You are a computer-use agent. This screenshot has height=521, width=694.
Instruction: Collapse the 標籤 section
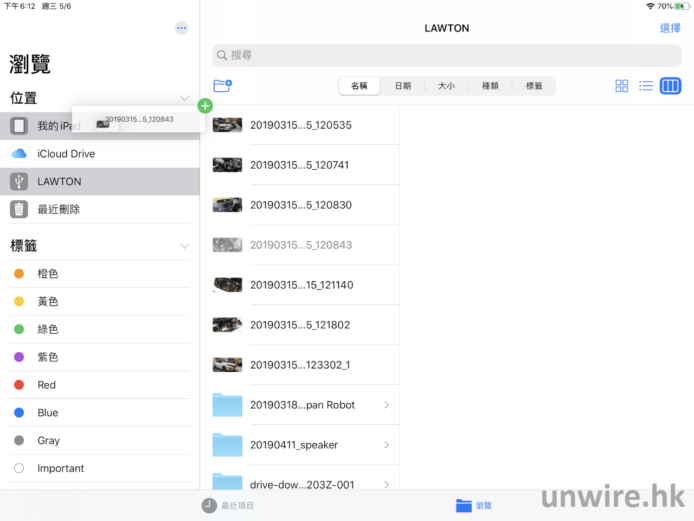point(184,245)
